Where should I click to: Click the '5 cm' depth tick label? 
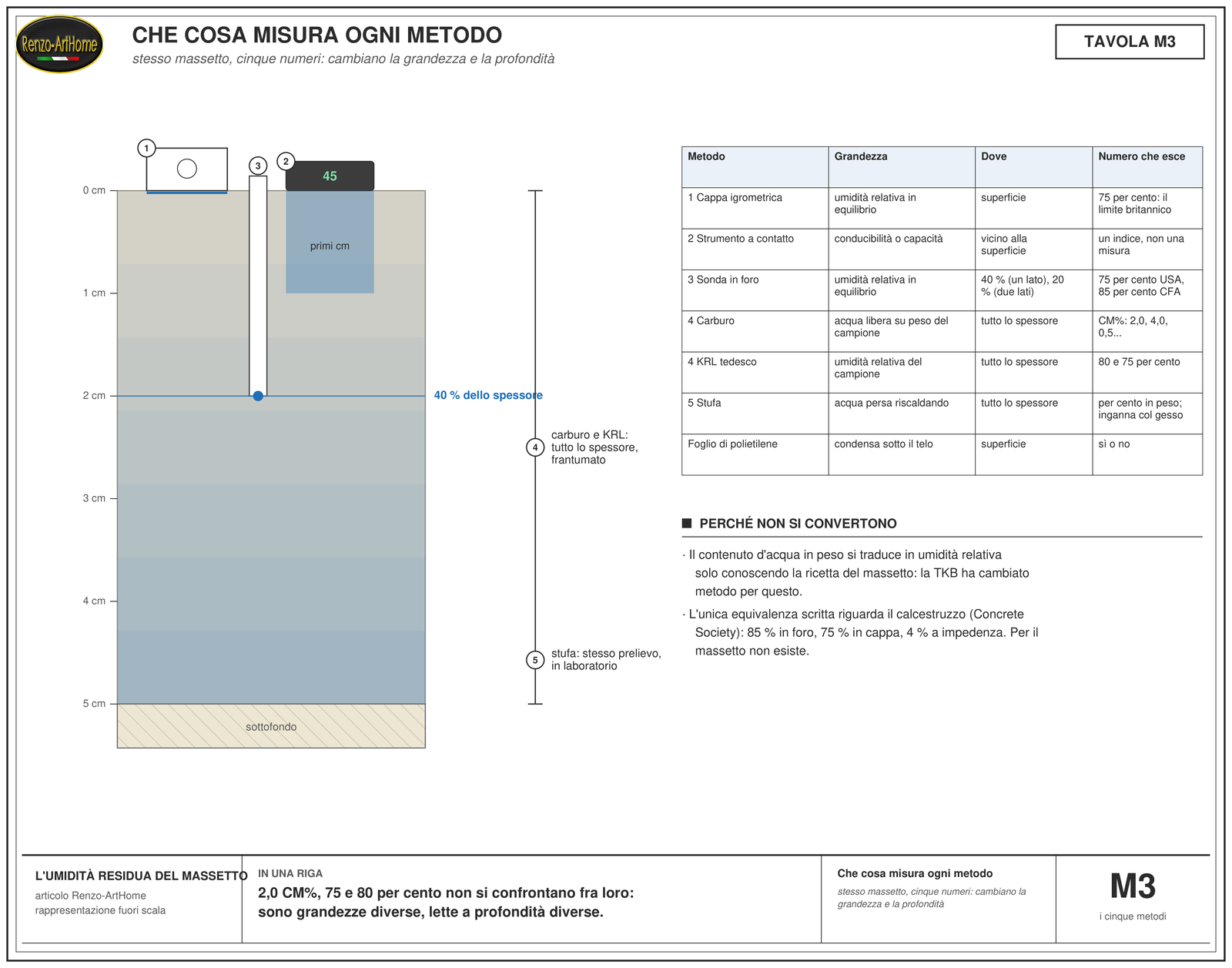point(94,704)
